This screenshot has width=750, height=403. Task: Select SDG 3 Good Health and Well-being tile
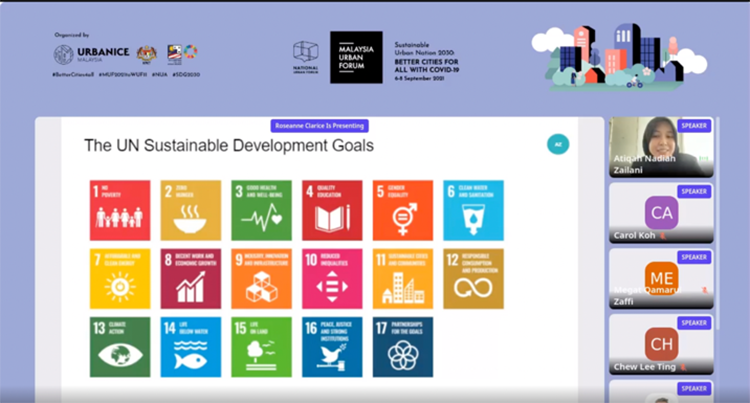262,210
